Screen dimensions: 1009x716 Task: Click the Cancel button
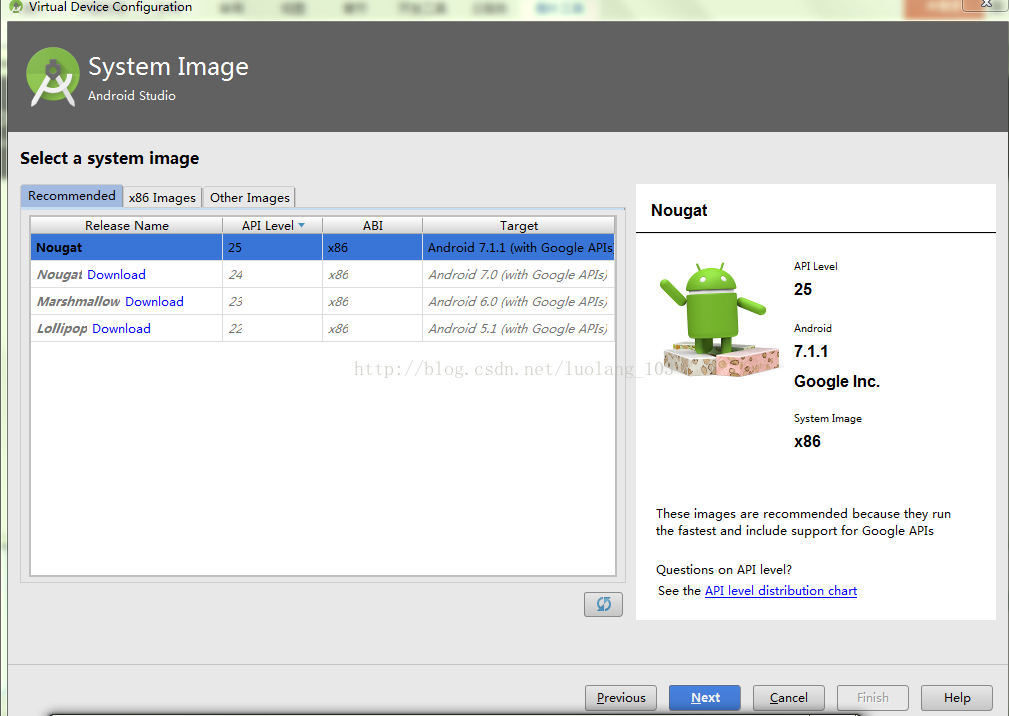(789, 697)
